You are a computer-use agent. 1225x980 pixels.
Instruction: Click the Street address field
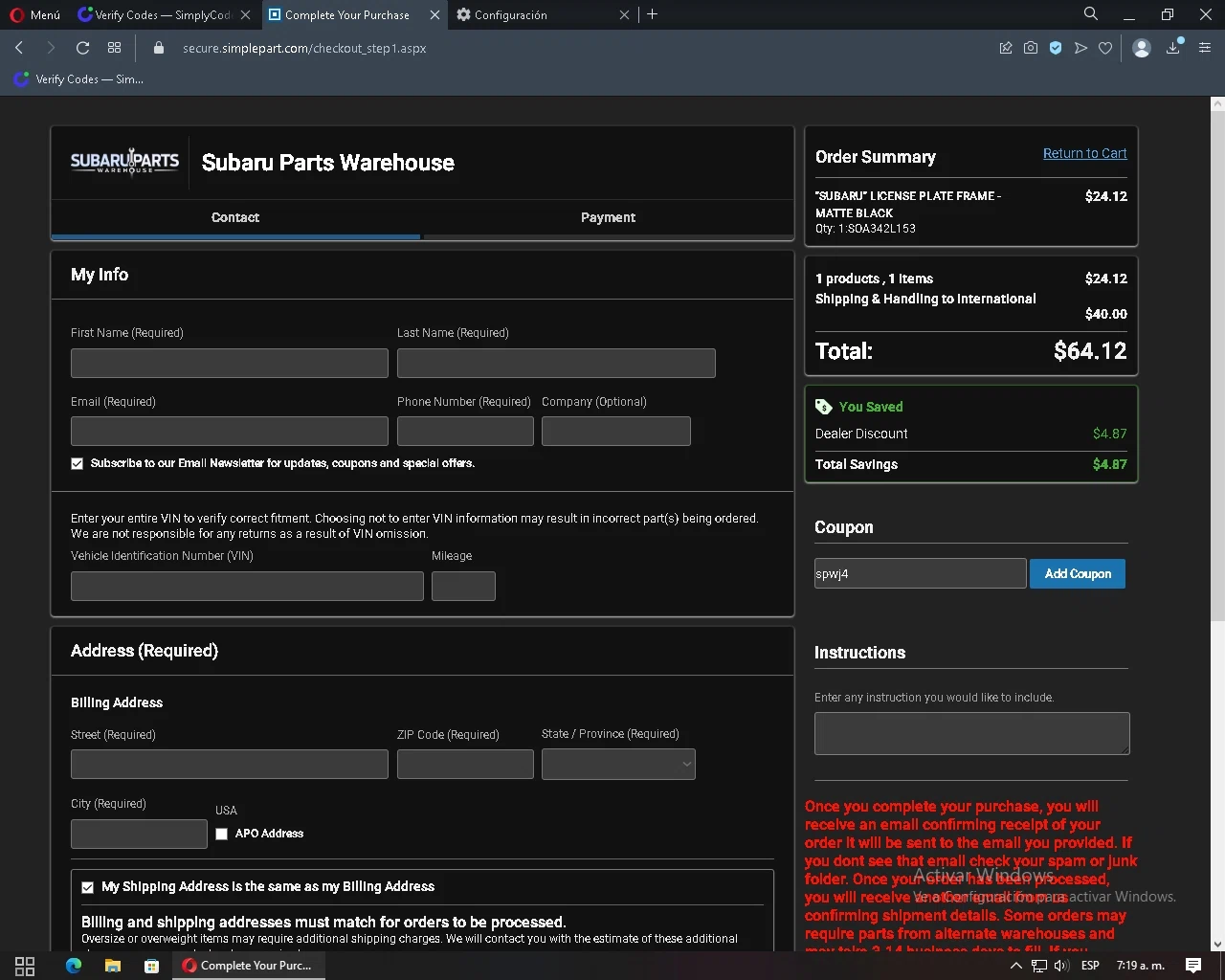(230, 764)
